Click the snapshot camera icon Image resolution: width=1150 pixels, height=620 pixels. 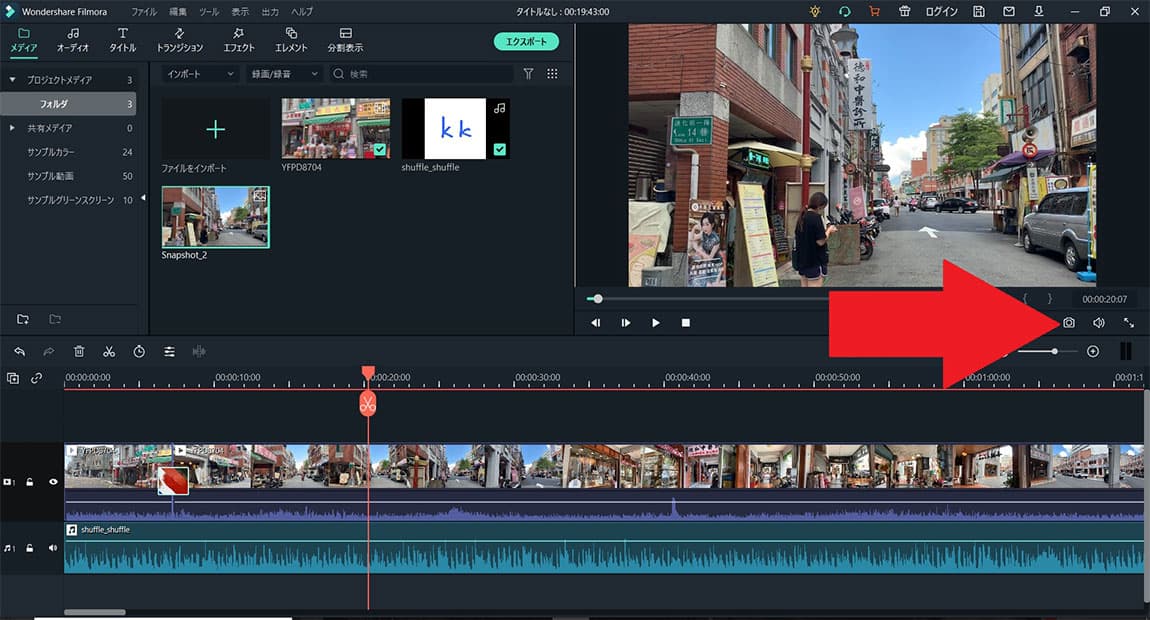(x=1068, y=323)
